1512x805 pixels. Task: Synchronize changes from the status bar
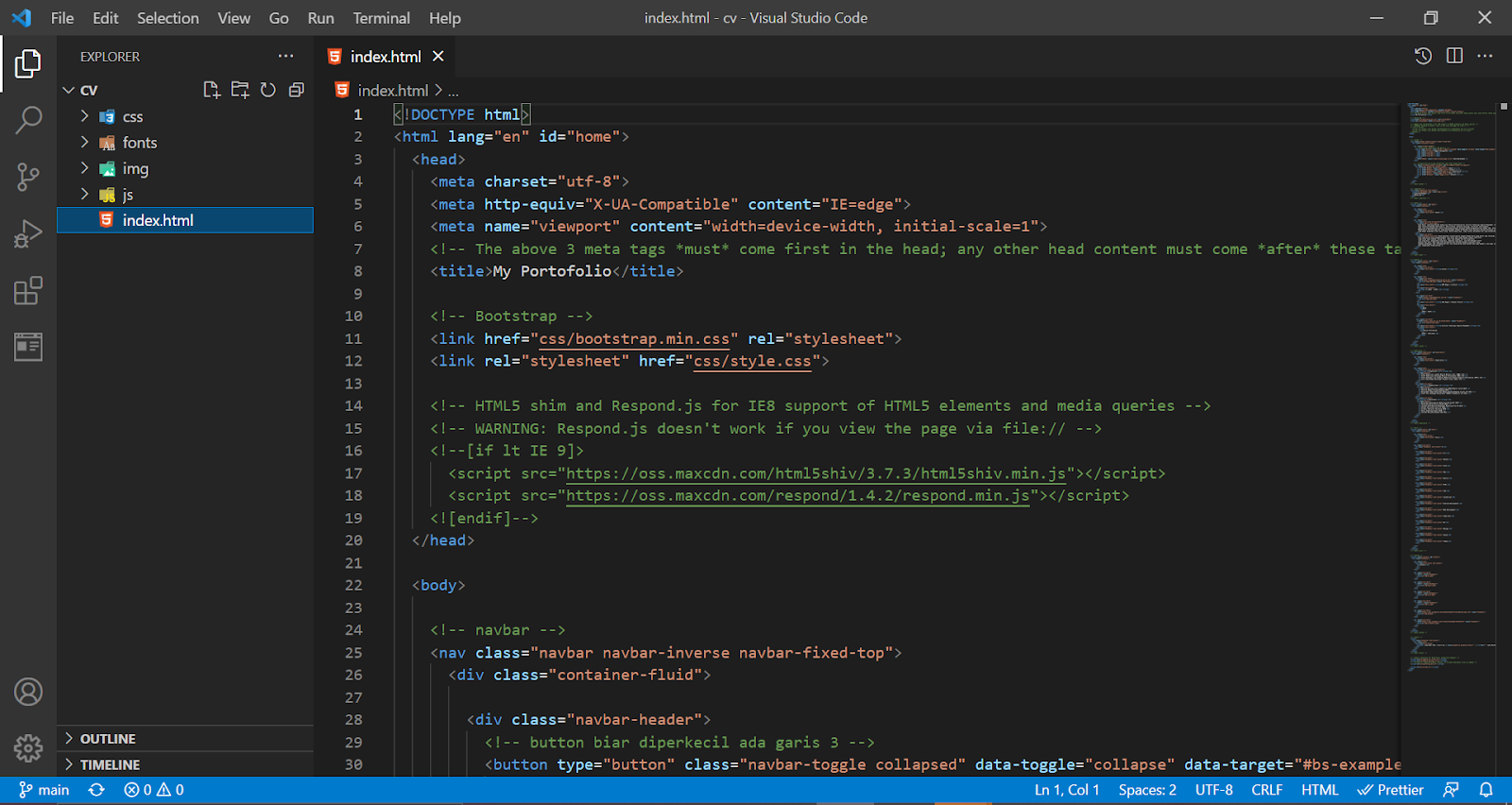pyautogui.click(x=96, y=790)
